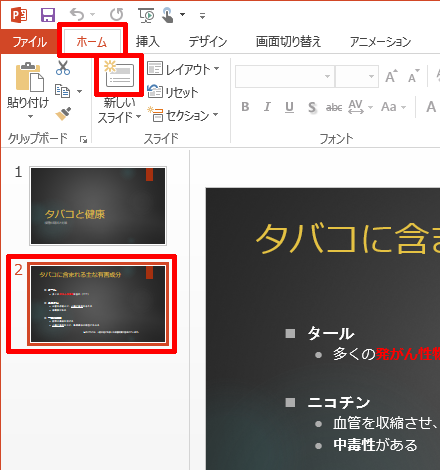Click the リセット (Reset) slide icon

coord(173,92)
